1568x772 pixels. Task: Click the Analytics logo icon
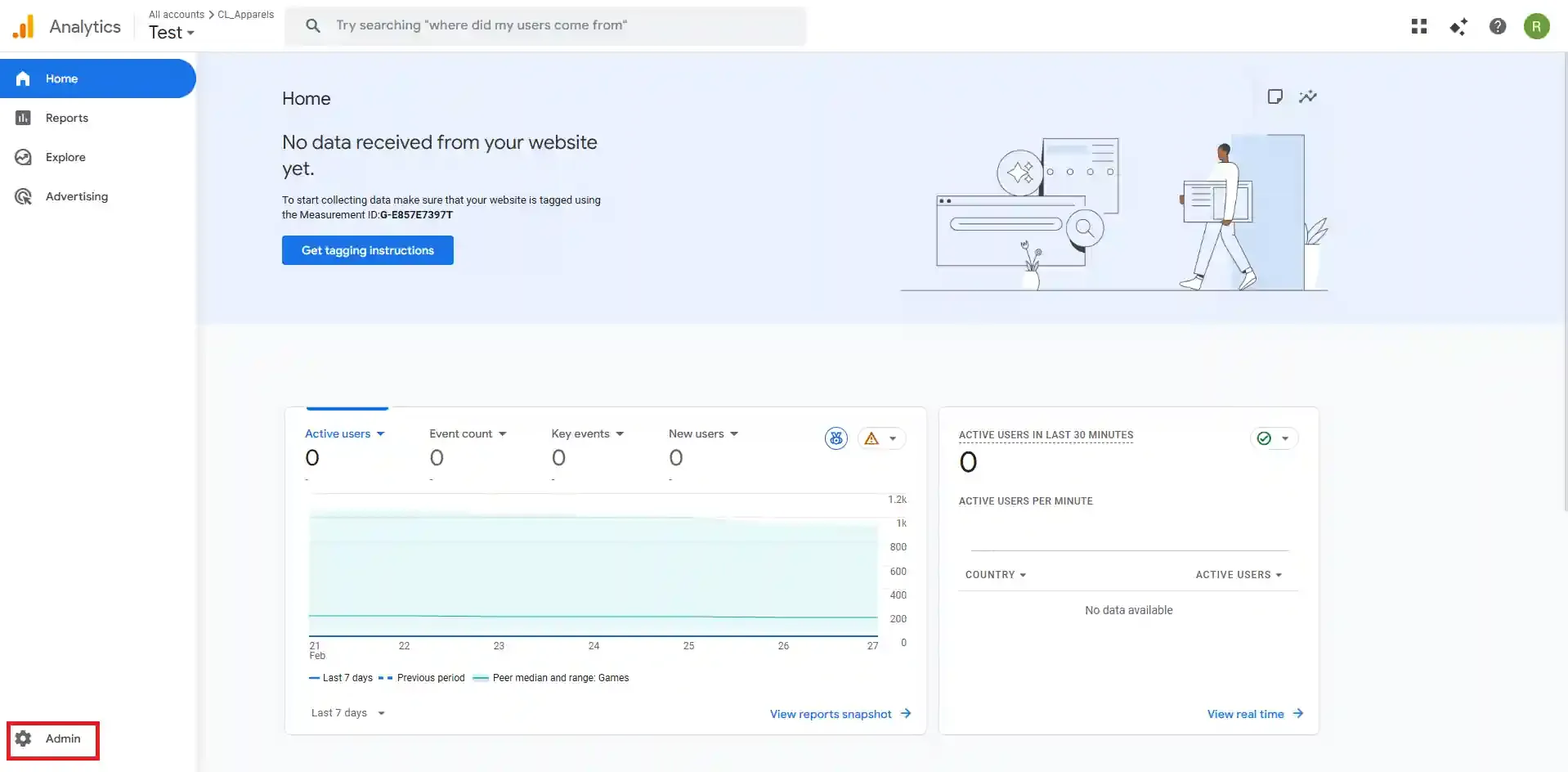click(24, 26)
